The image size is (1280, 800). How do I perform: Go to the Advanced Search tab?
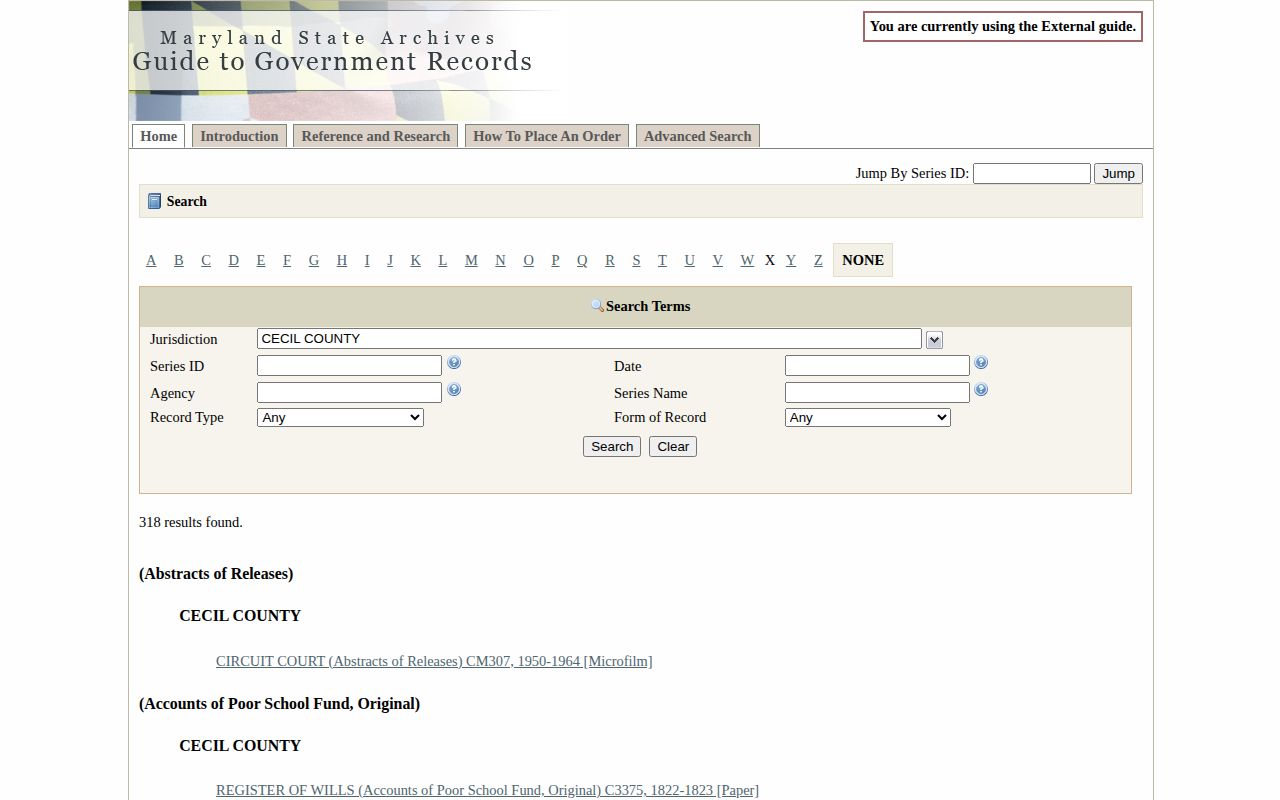(x=697, y=136)
